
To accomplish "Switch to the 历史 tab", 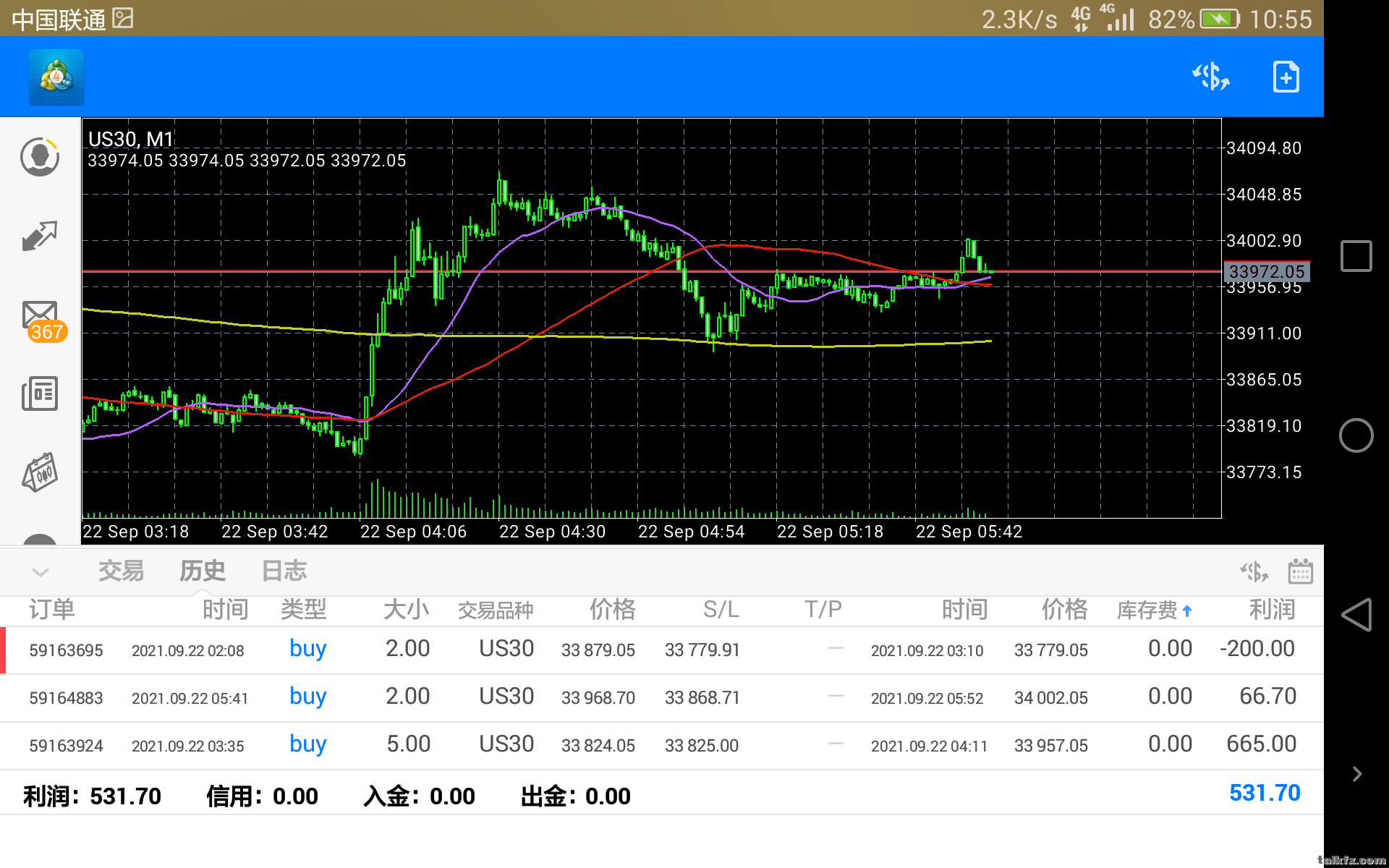I will (202, 571).
